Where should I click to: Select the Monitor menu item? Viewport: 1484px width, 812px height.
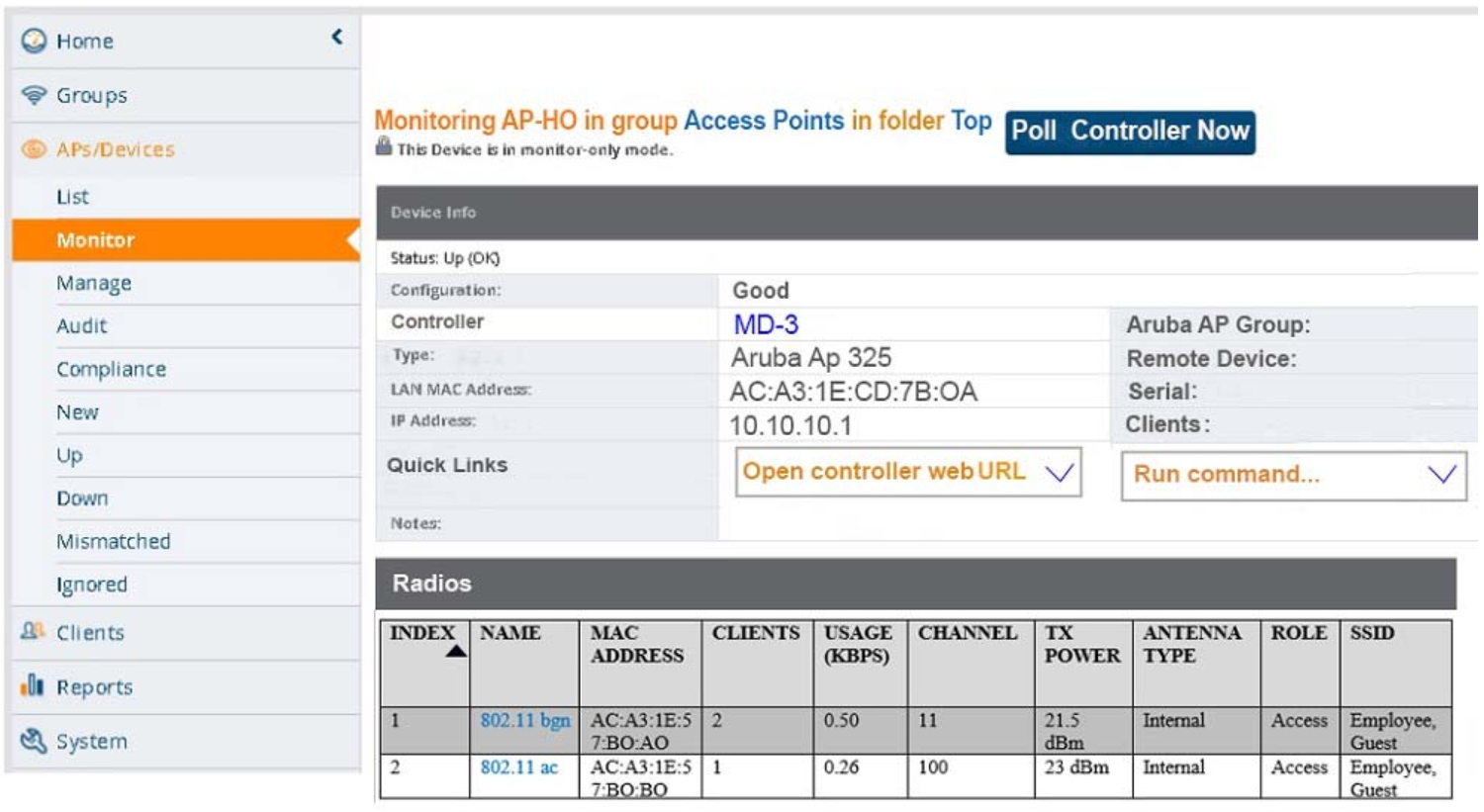coord(95,240)
